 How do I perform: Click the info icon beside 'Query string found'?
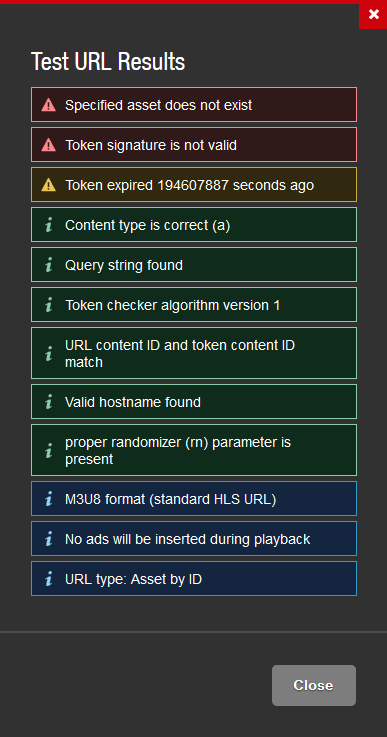(48, 265)
